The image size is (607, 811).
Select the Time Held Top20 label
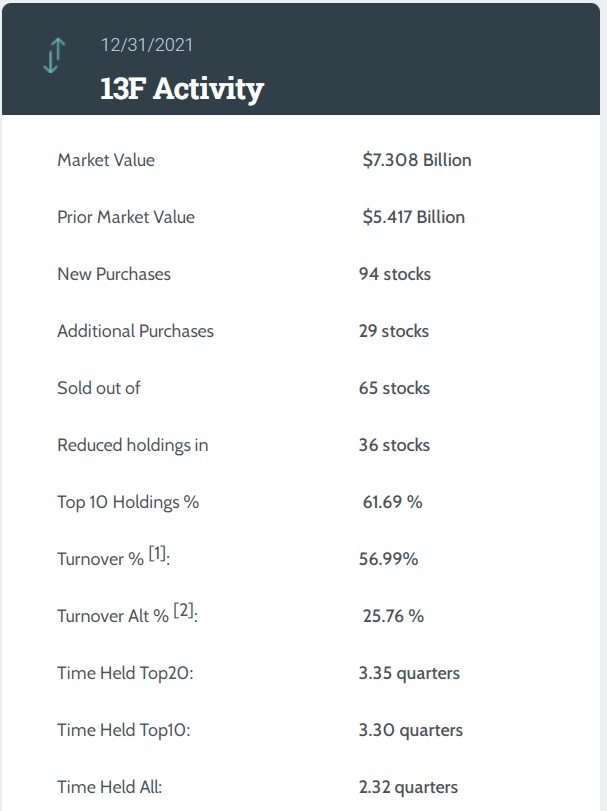[125, 673]
